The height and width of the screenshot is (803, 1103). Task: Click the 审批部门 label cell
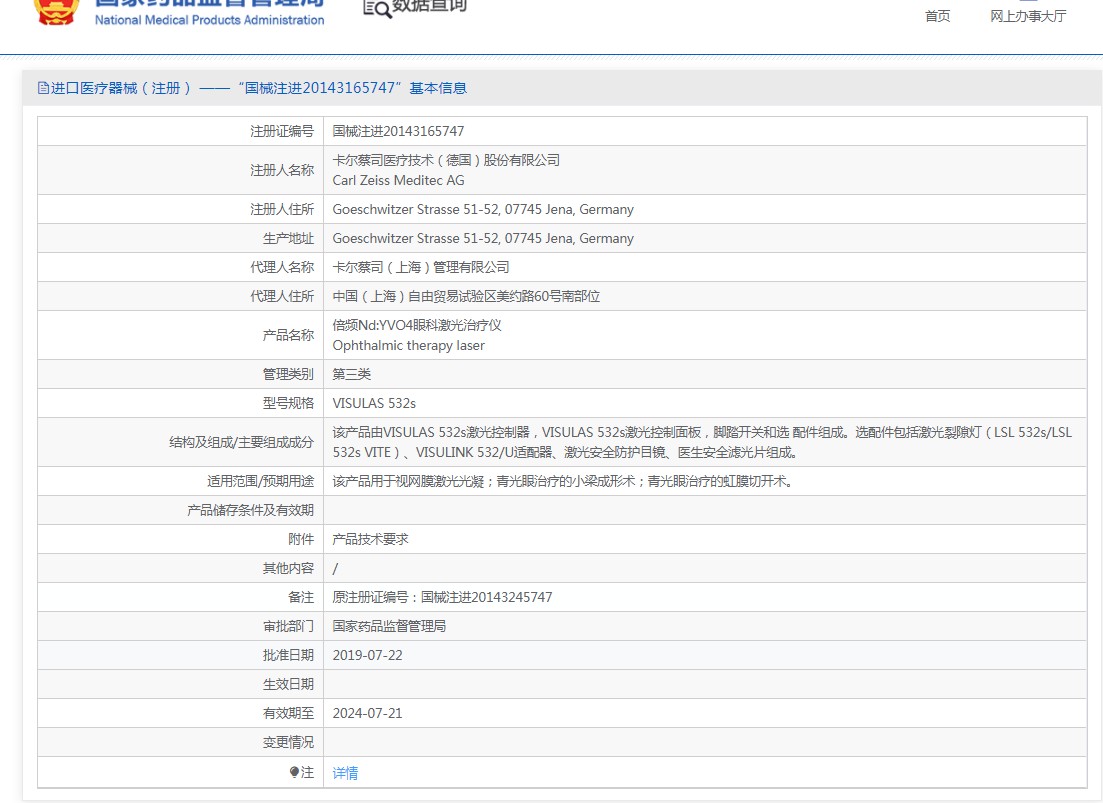pos(180,626)
